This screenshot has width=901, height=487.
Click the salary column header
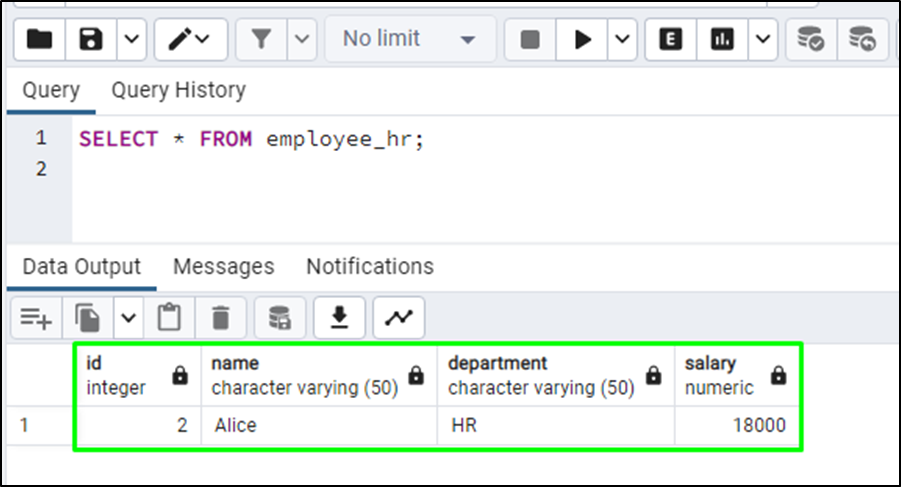click(737, 376)
